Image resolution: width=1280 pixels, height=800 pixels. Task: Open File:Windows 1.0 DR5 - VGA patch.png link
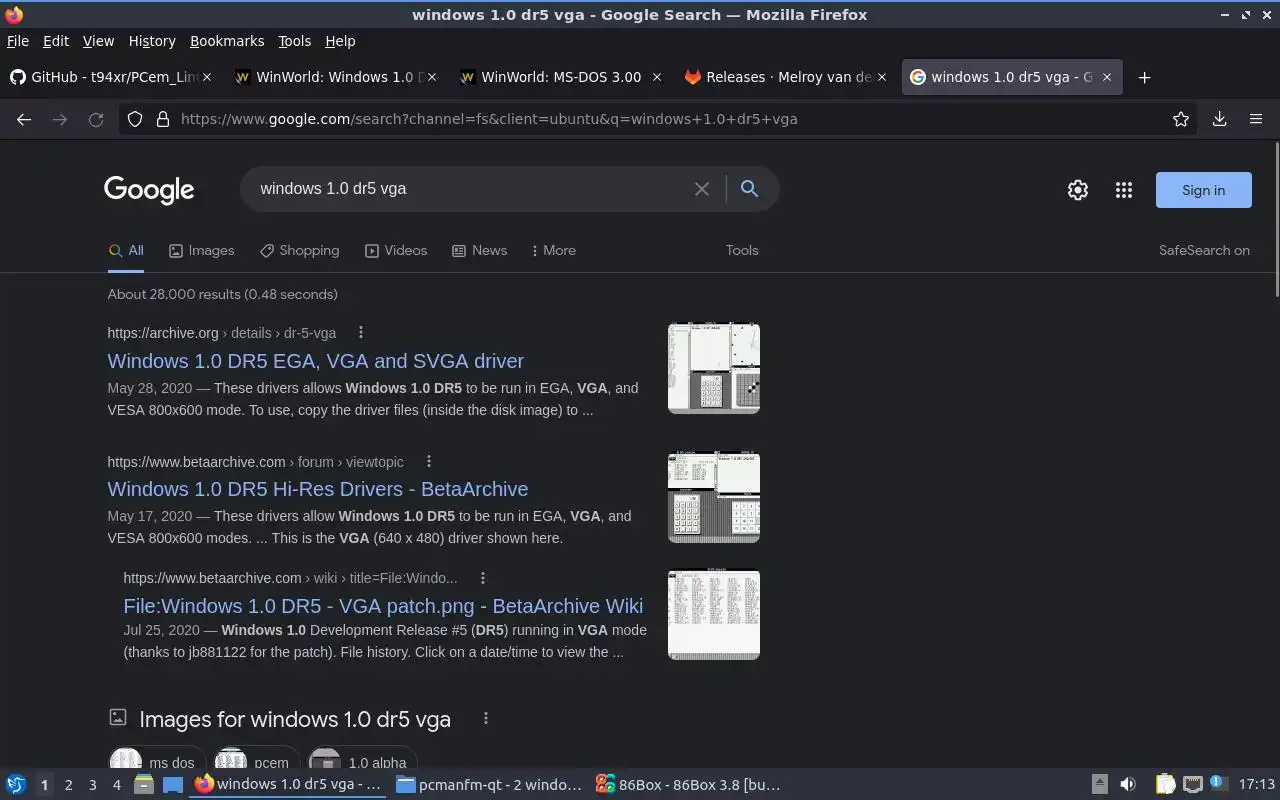pyautogui.click(x=383, y=606)
